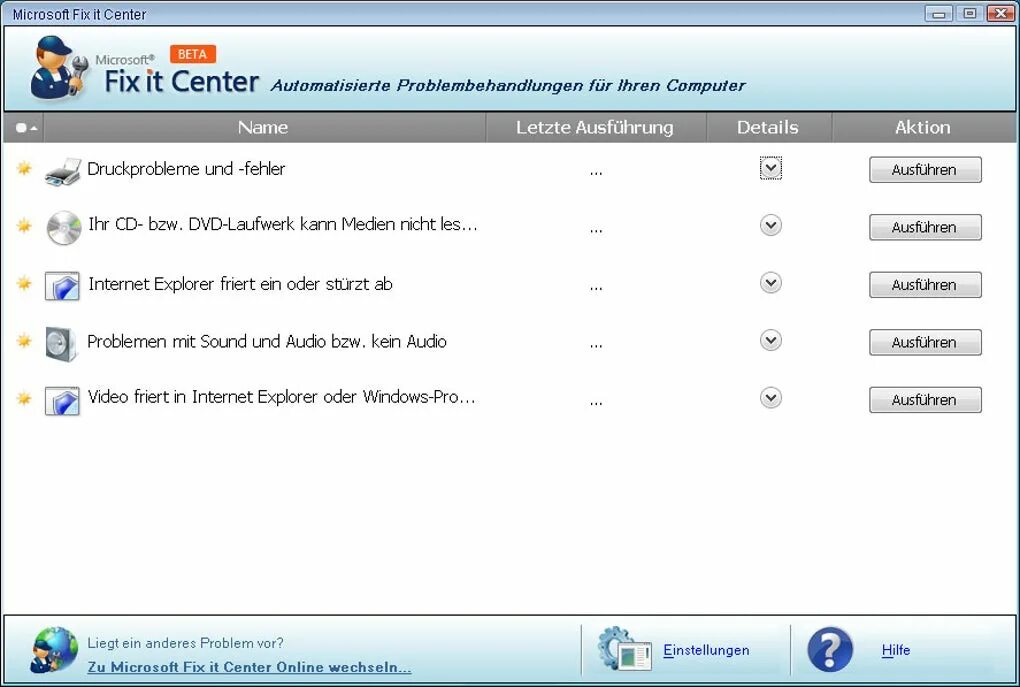Click the Fix it Center mechanic logo in the header

(59, 68)
